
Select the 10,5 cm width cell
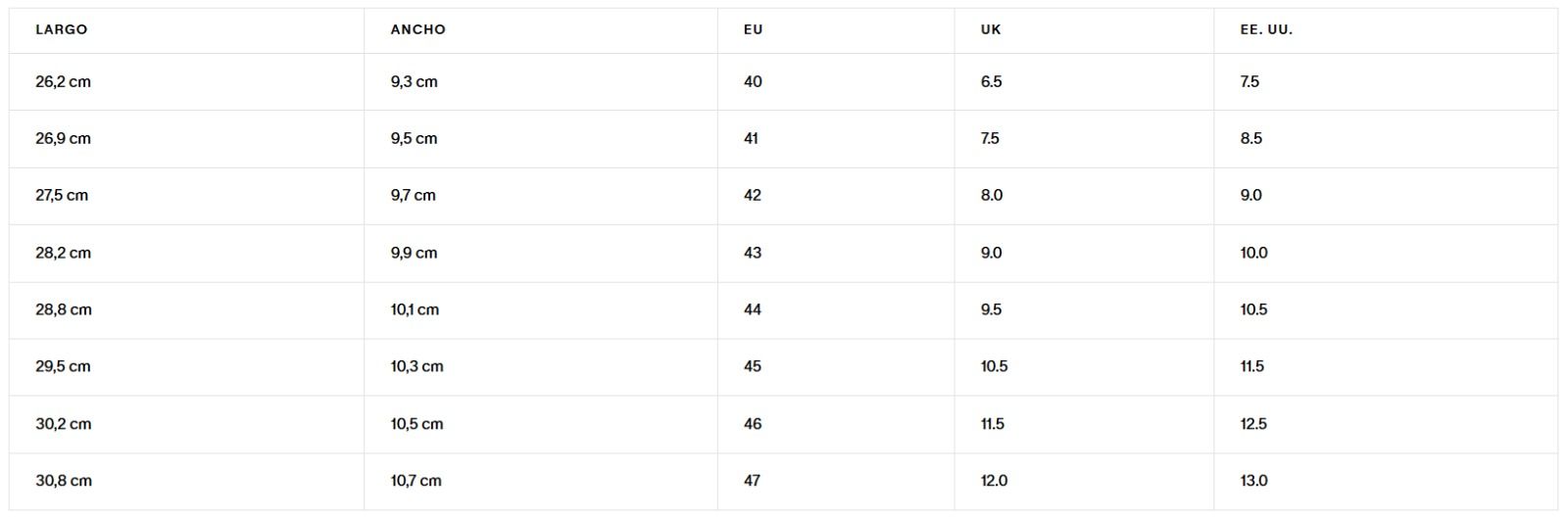point(416,424)
